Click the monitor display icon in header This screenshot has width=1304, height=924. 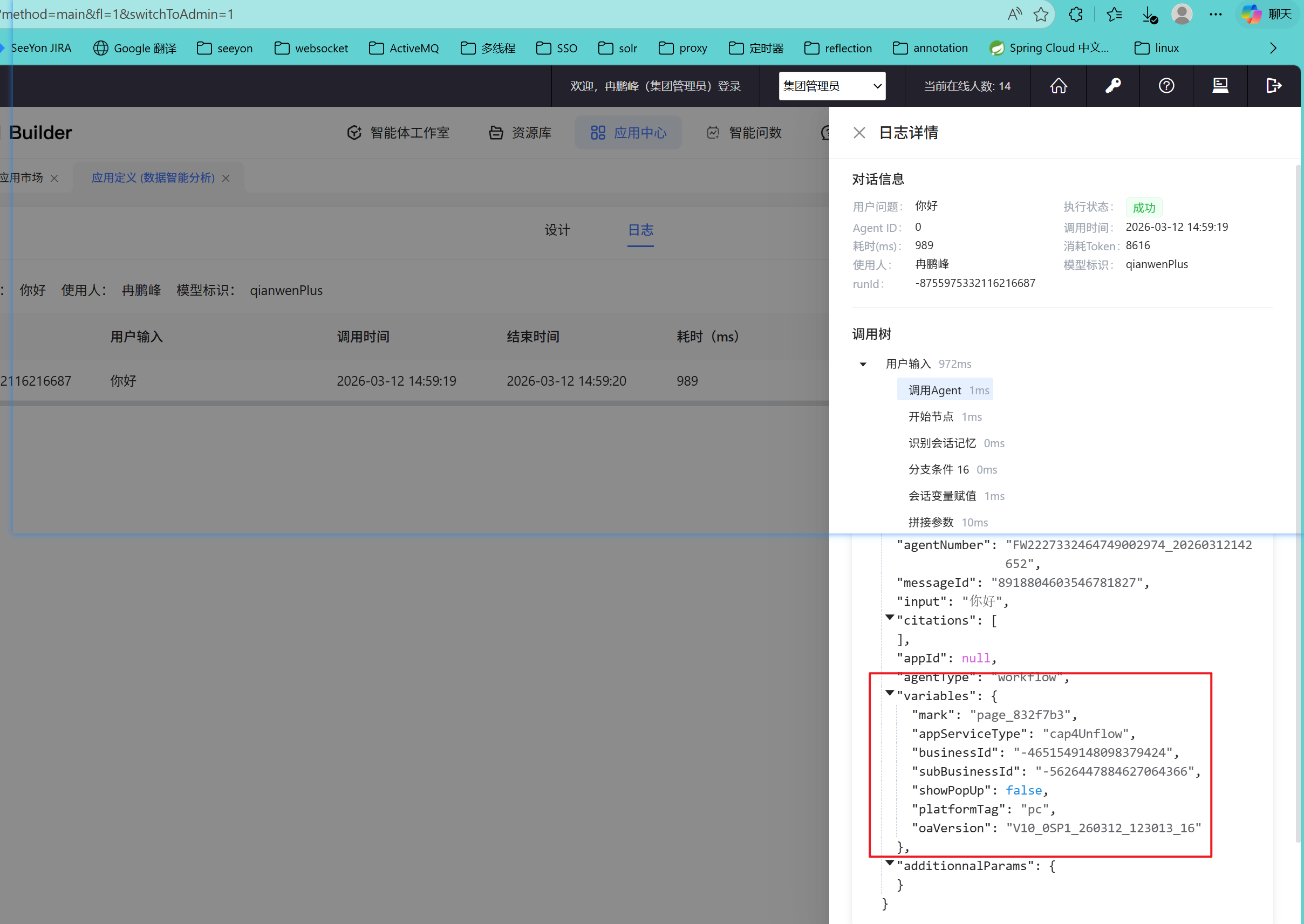[x=1220, y=86]
